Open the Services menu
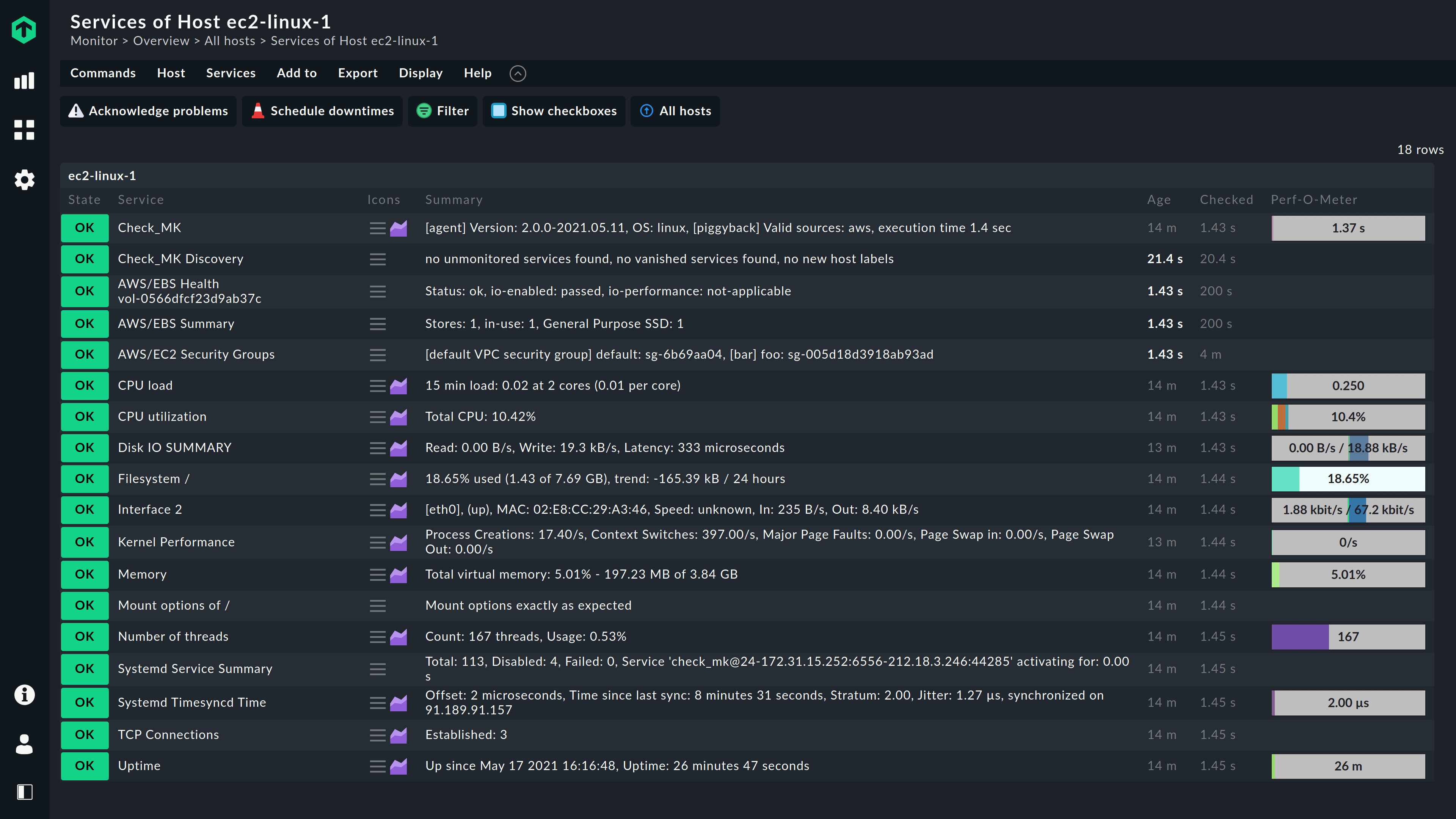1456x819 pixels. coord(231,74)
